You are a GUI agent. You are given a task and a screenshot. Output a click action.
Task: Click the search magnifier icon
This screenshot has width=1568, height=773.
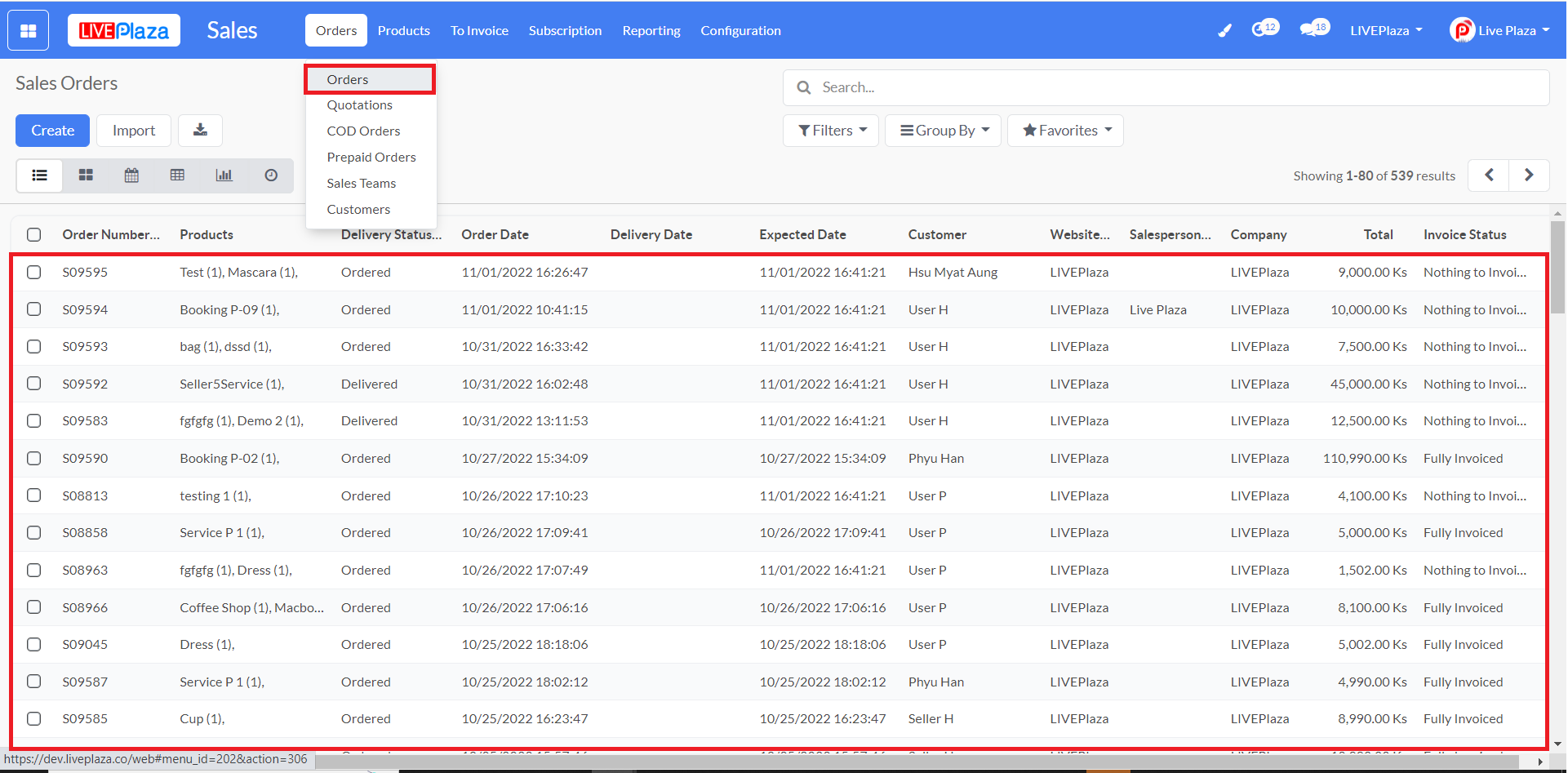(x=804, y=87)
